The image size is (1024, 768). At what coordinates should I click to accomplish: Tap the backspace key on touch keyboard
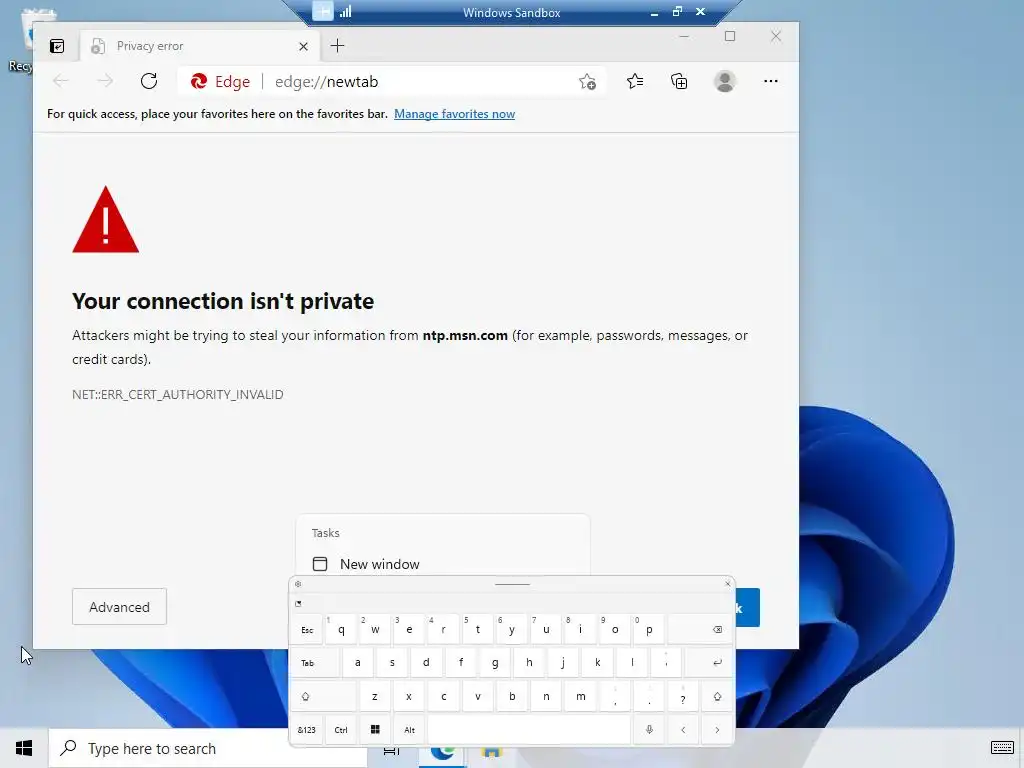pyautogui.click(x=700, y=630)
